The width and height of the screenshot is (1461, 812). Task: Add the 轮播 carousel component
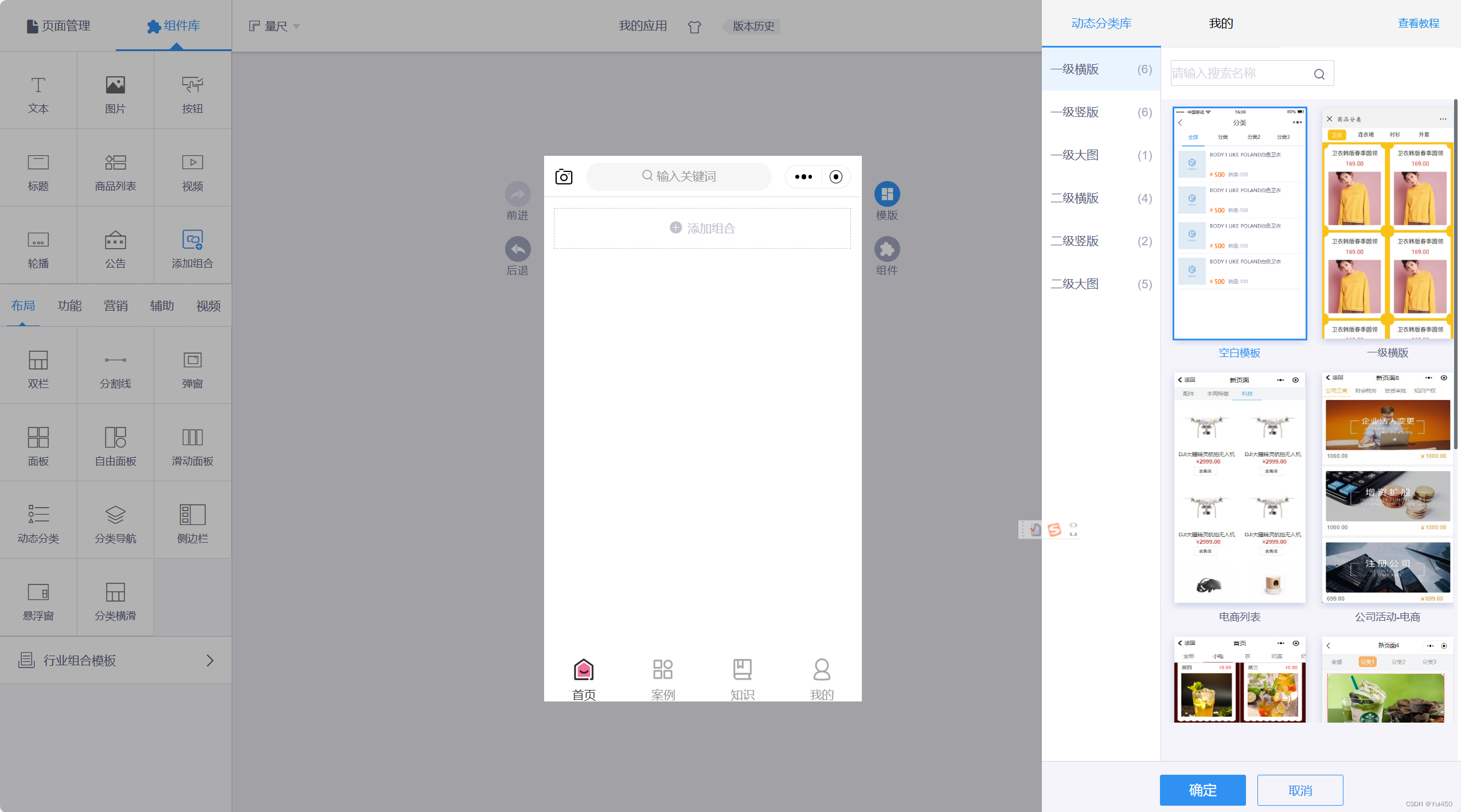[x=38, y=248]
